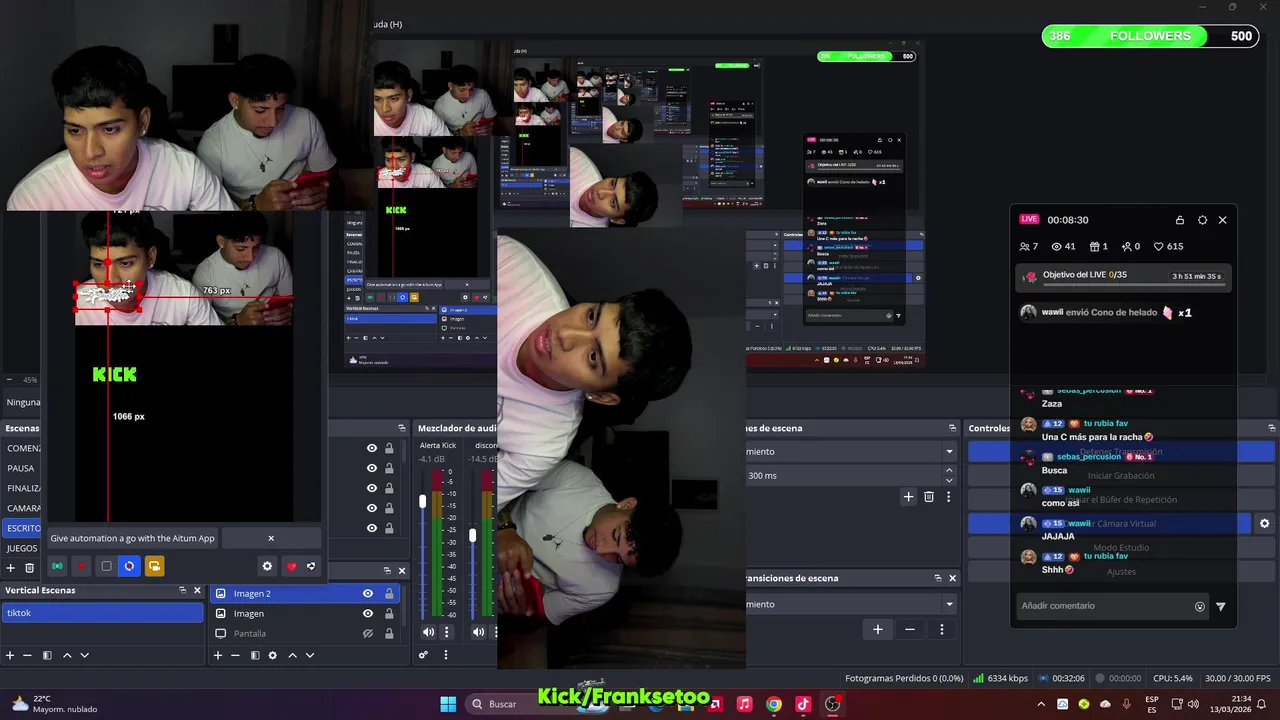
Task: Click Give automation a go with Aitum App
Action: [132, 538]
